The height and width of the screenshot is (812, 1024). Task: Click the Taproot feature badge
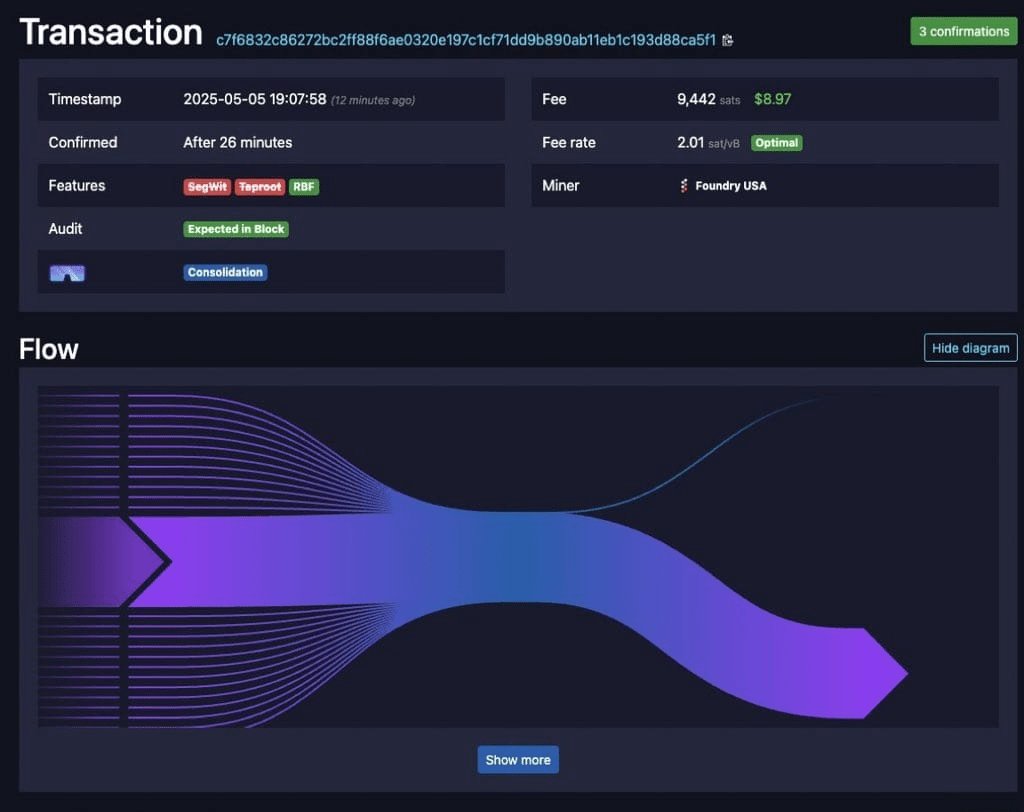click(x=260, y=187)
